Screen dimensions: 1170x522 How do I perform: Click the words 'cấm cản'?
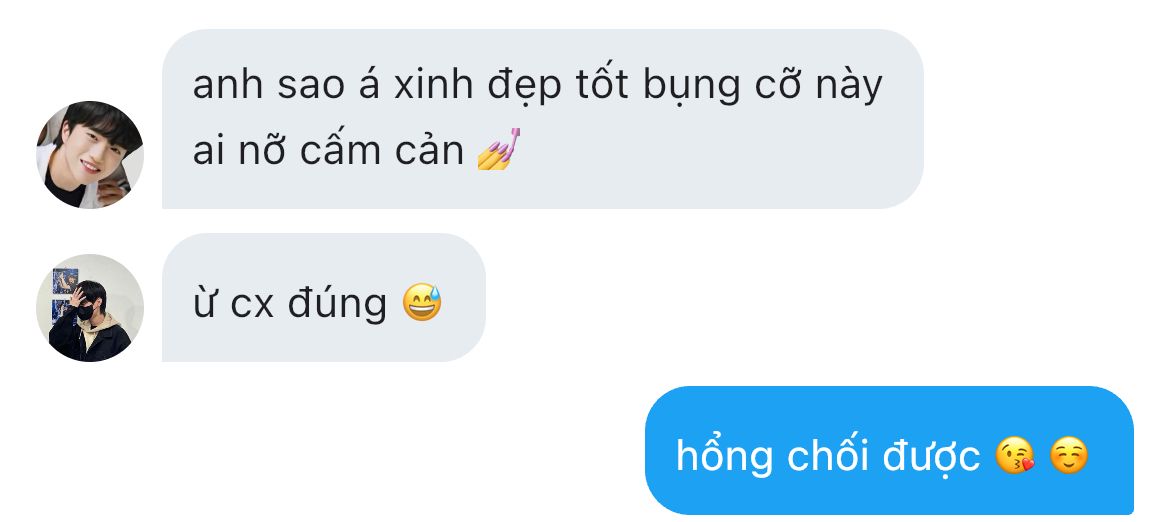pyautogui.click(x=382, y=151)
